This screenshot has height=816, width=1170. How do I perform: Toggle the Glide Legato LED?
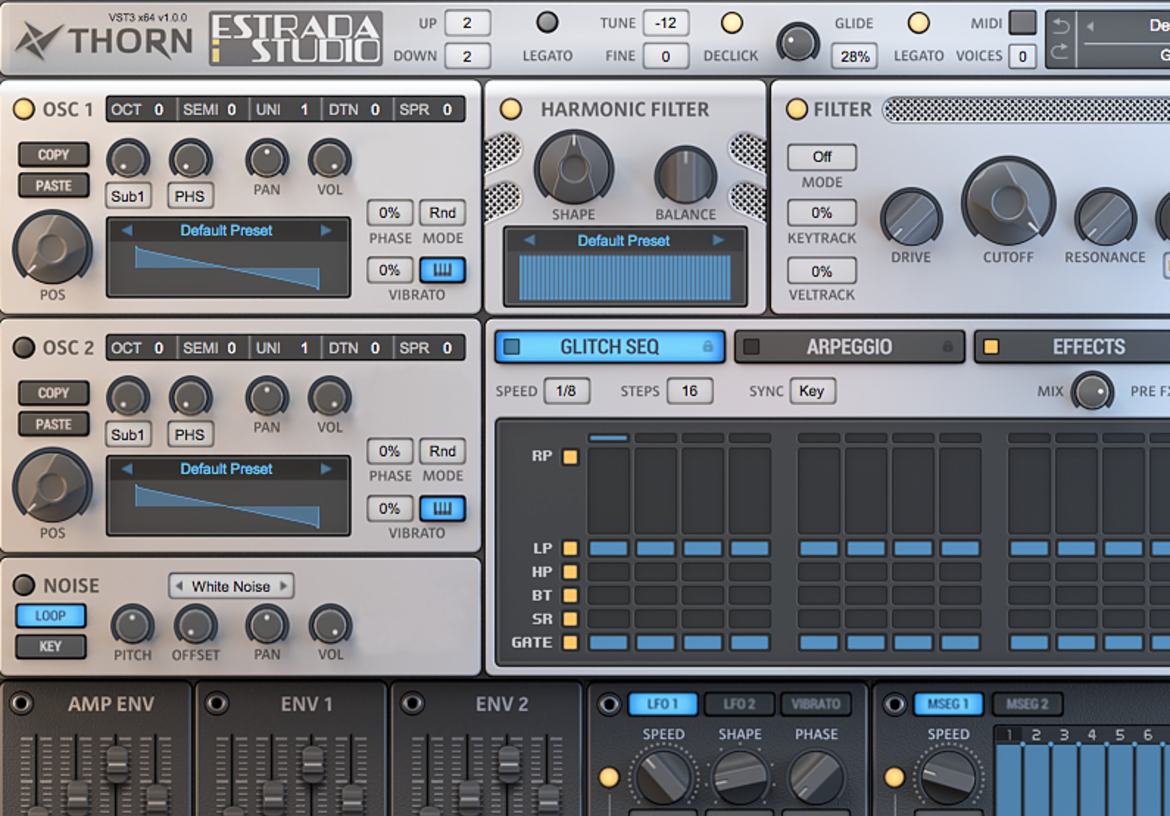pyautogui.click(x=919, y=22)
